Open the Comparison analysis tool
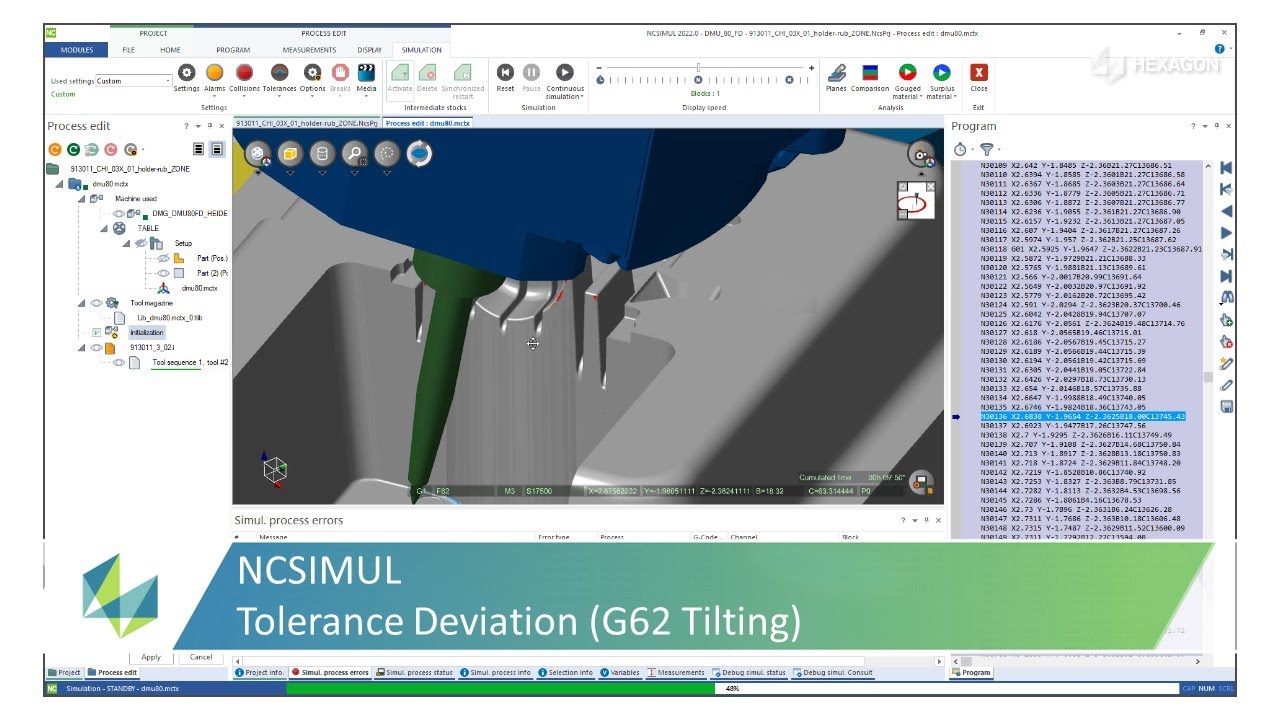 click(870, 72)
